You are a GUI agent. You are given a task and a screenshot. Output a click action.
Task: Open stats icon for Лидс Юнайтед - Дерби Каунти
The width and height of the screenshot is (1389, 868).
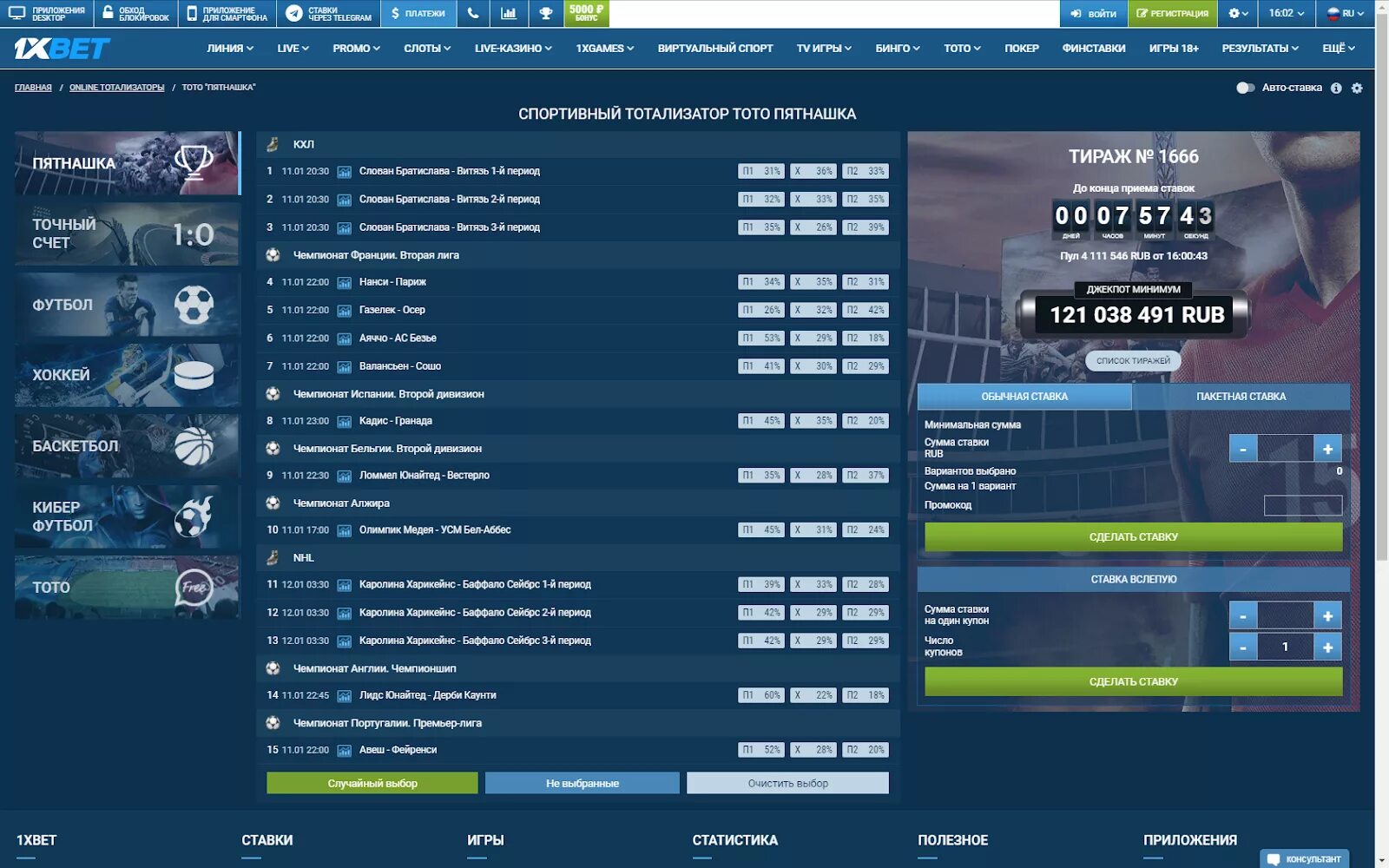(344, 695)
